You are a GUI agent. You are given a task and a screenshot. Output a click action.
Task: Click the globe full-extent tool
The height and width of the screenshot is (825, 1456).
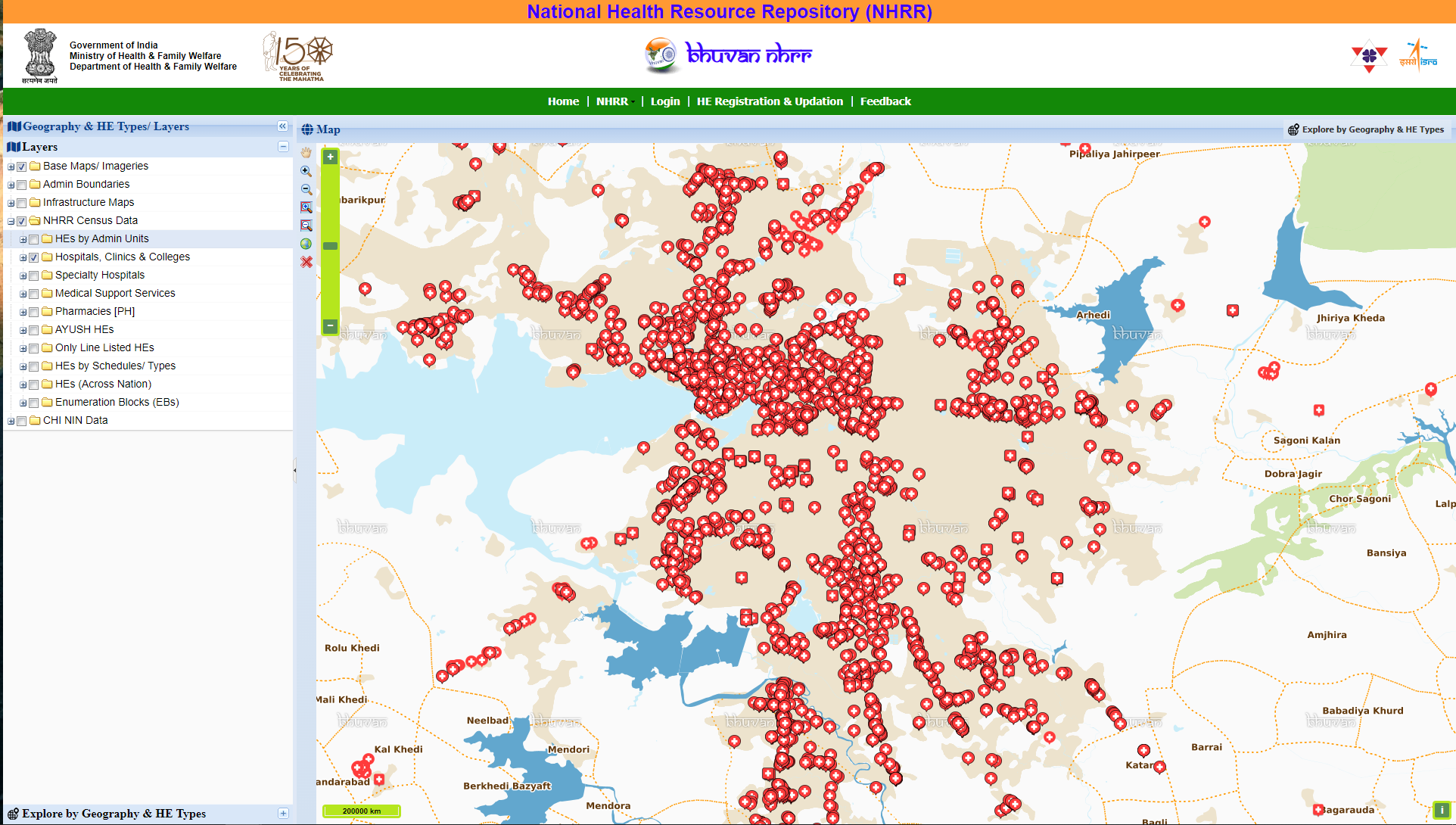tap(306, 244)
